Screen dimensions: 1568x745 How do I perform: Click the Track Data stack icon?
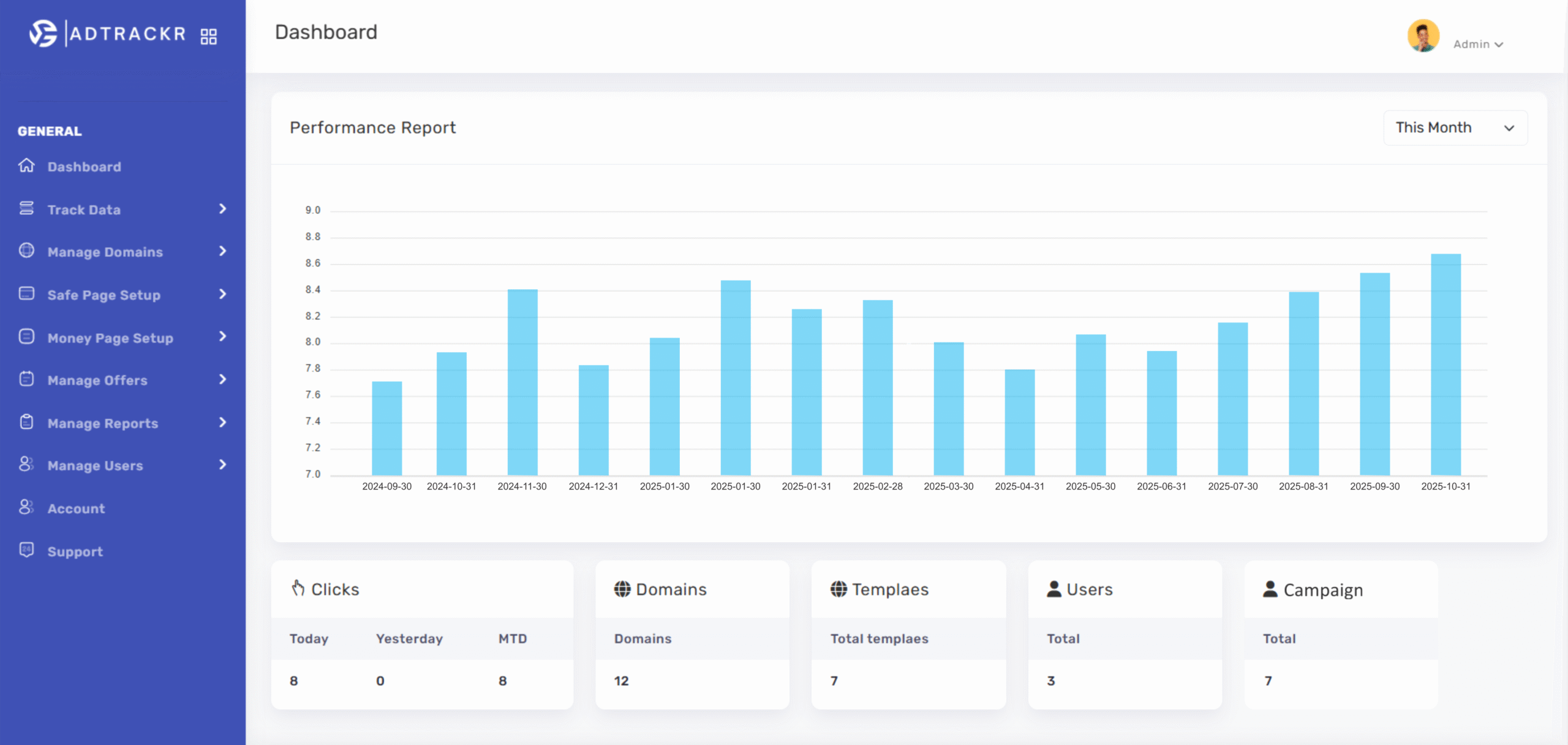[26, 208]
